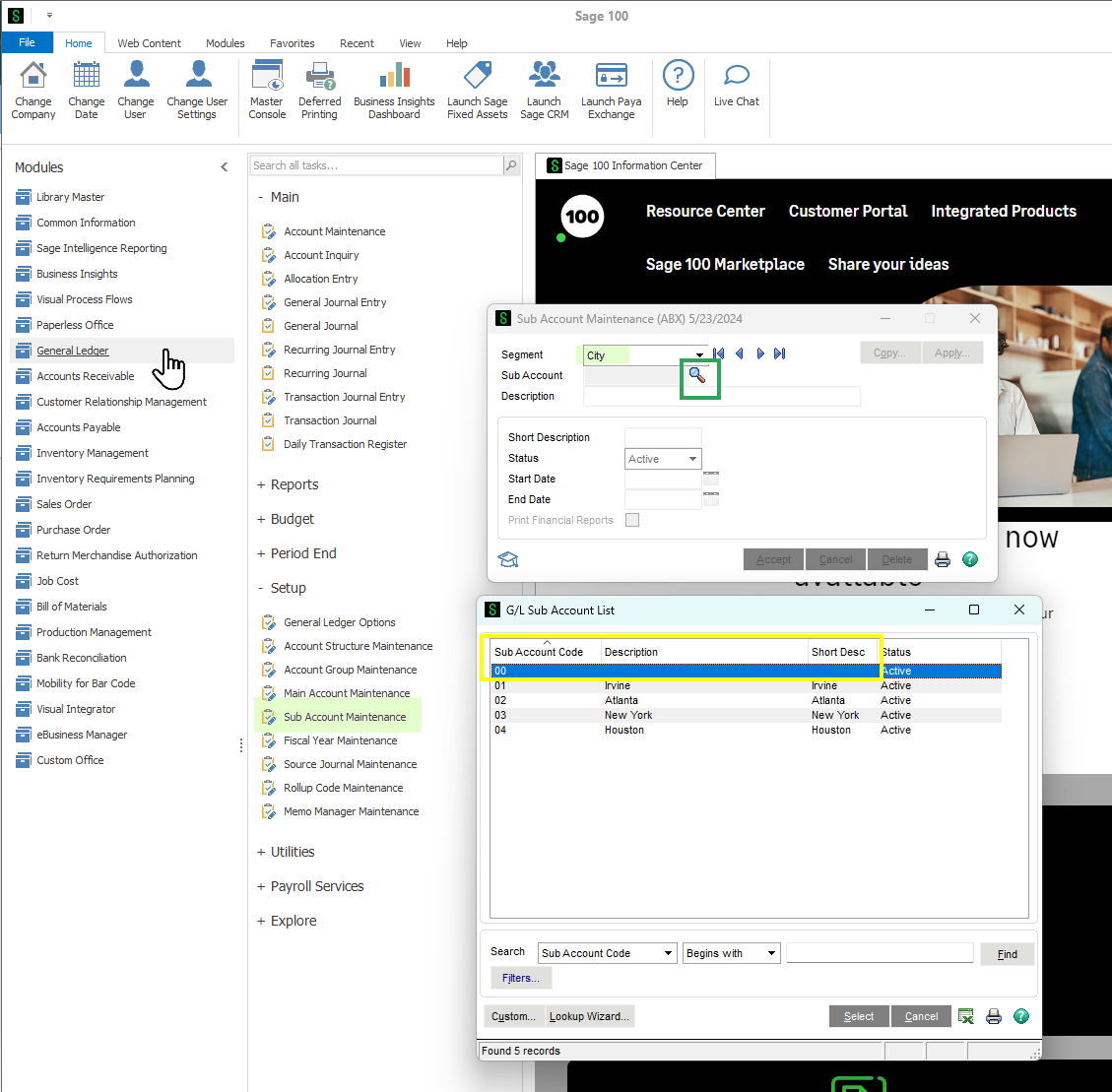1112x1092 pixels.
Task: Click the Custom button
Action: (x=513, y=1016)
